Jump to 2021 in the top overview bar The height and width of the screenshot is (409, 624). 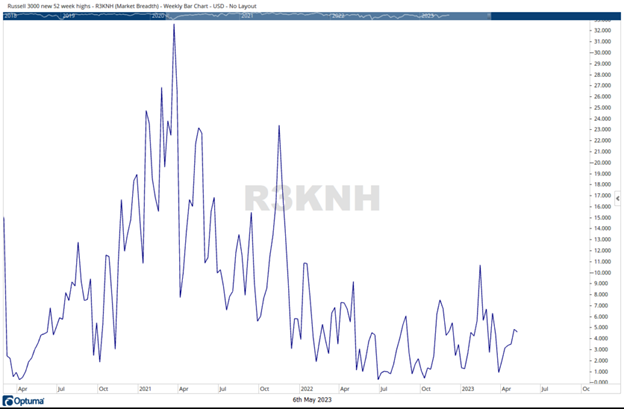point(247,17)
